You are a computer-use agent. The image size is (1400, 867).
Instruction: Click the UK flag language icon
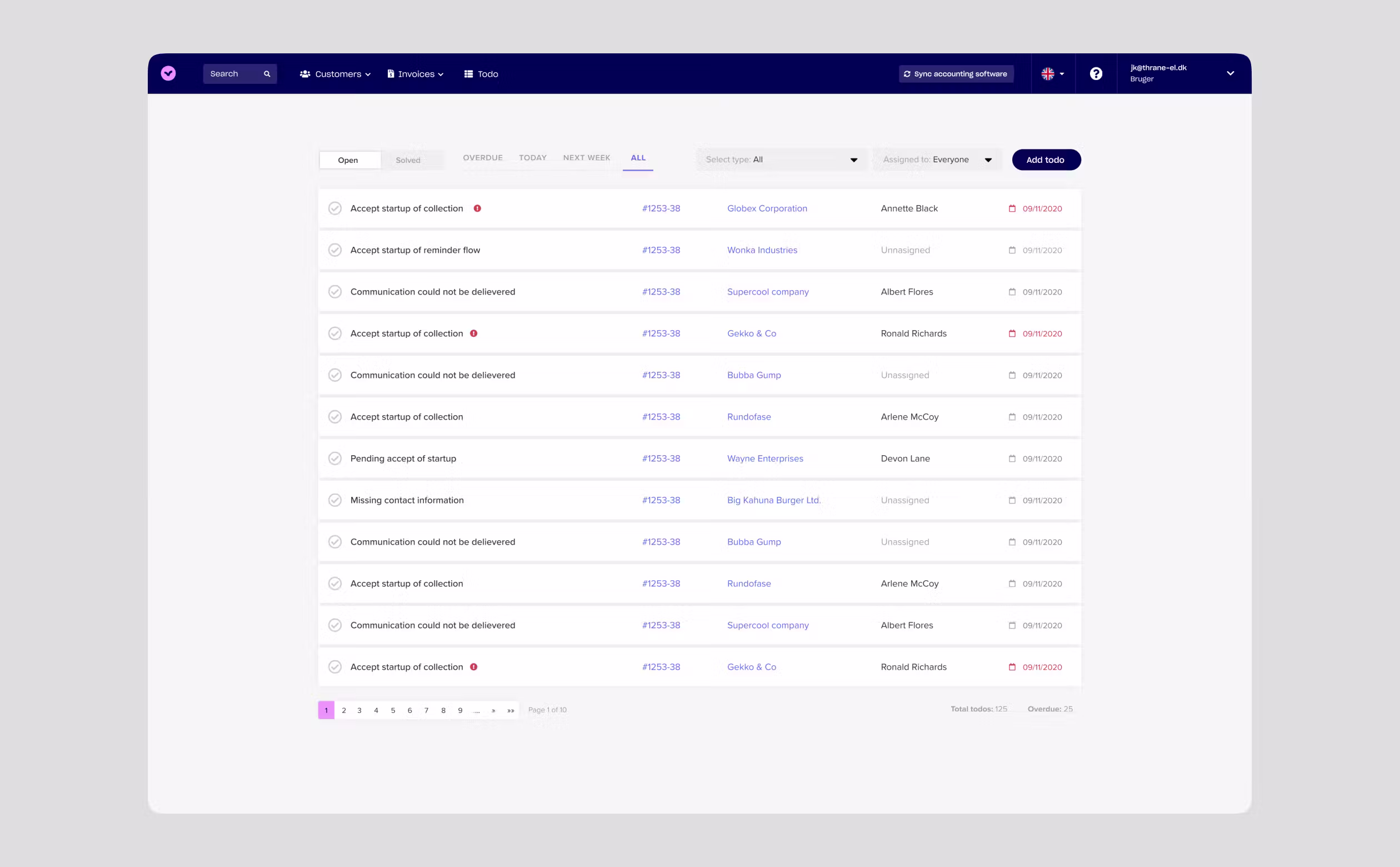(1048, 74)
